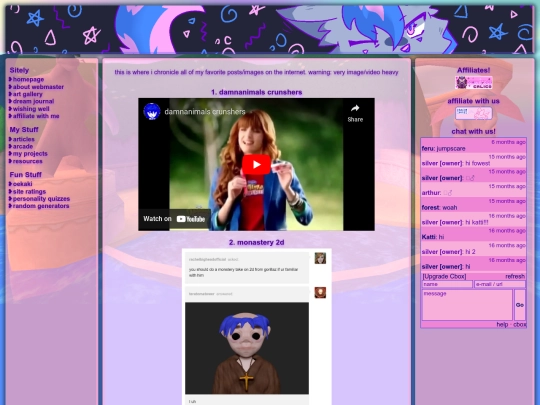540x405 pixels.
Task: Visit site ratings page
Action: pyautogui.click(x=29, y=191)
